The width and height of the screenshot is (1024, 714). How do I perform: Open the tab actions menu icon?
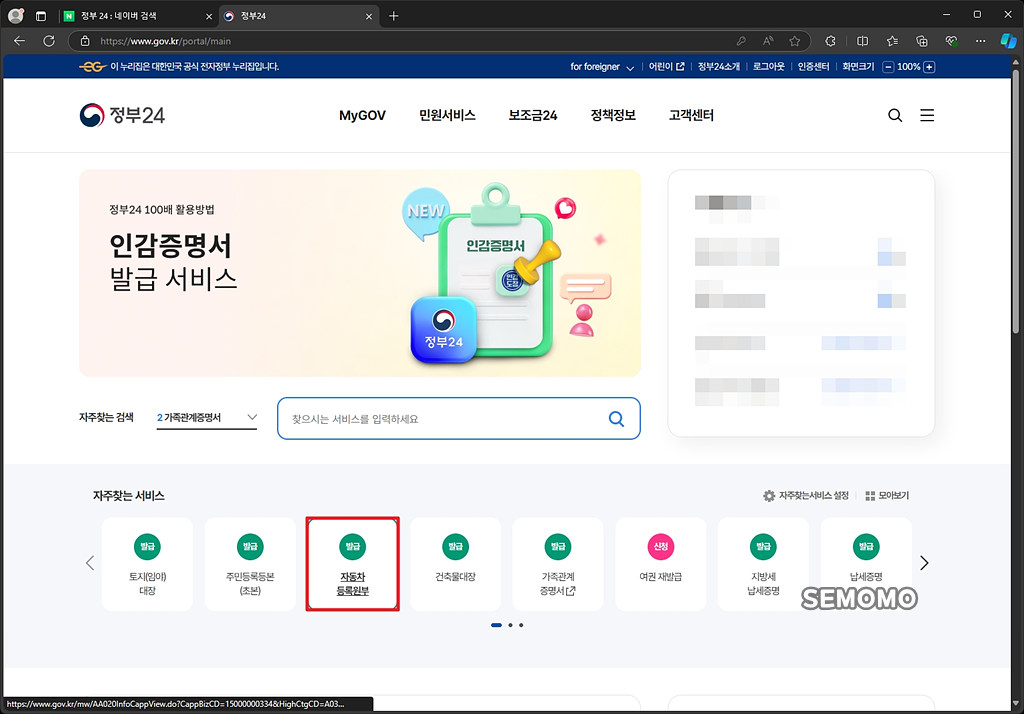[x=40, y=16]
